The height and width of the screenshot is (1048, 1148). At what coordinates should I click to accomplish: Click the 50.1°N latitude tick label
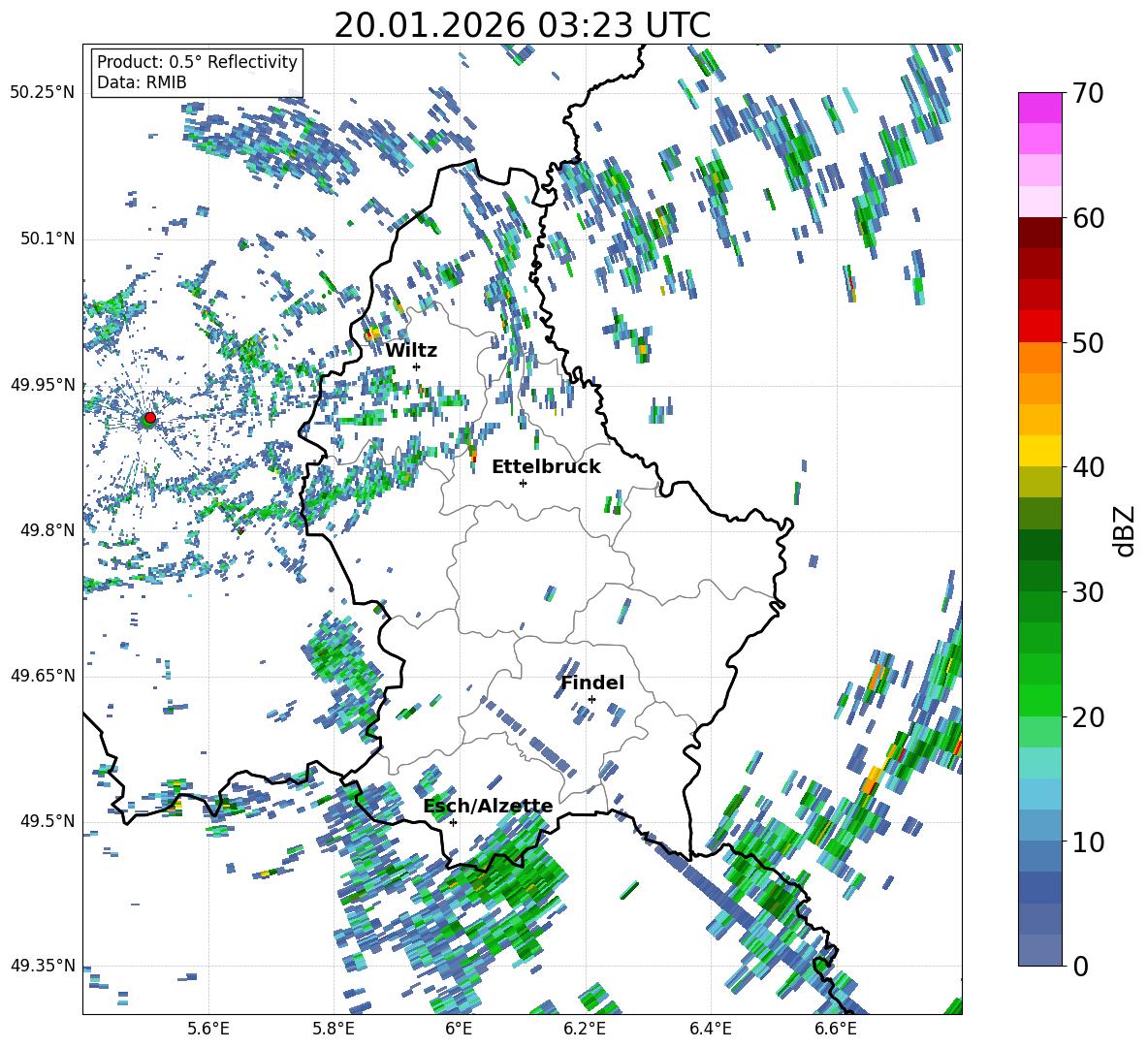47,238
